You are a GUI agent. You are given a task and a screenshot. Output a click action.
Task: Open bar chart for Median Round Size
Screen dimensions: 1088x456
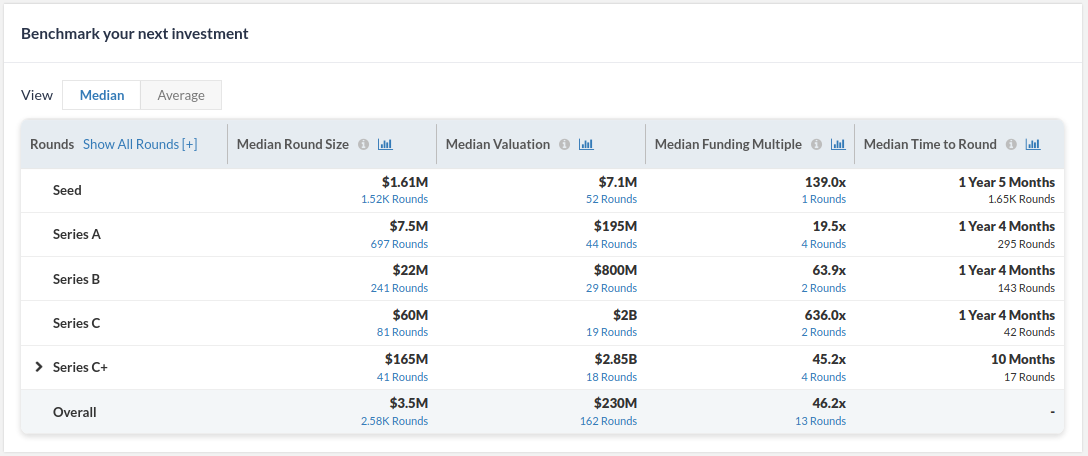pos(385,144)
